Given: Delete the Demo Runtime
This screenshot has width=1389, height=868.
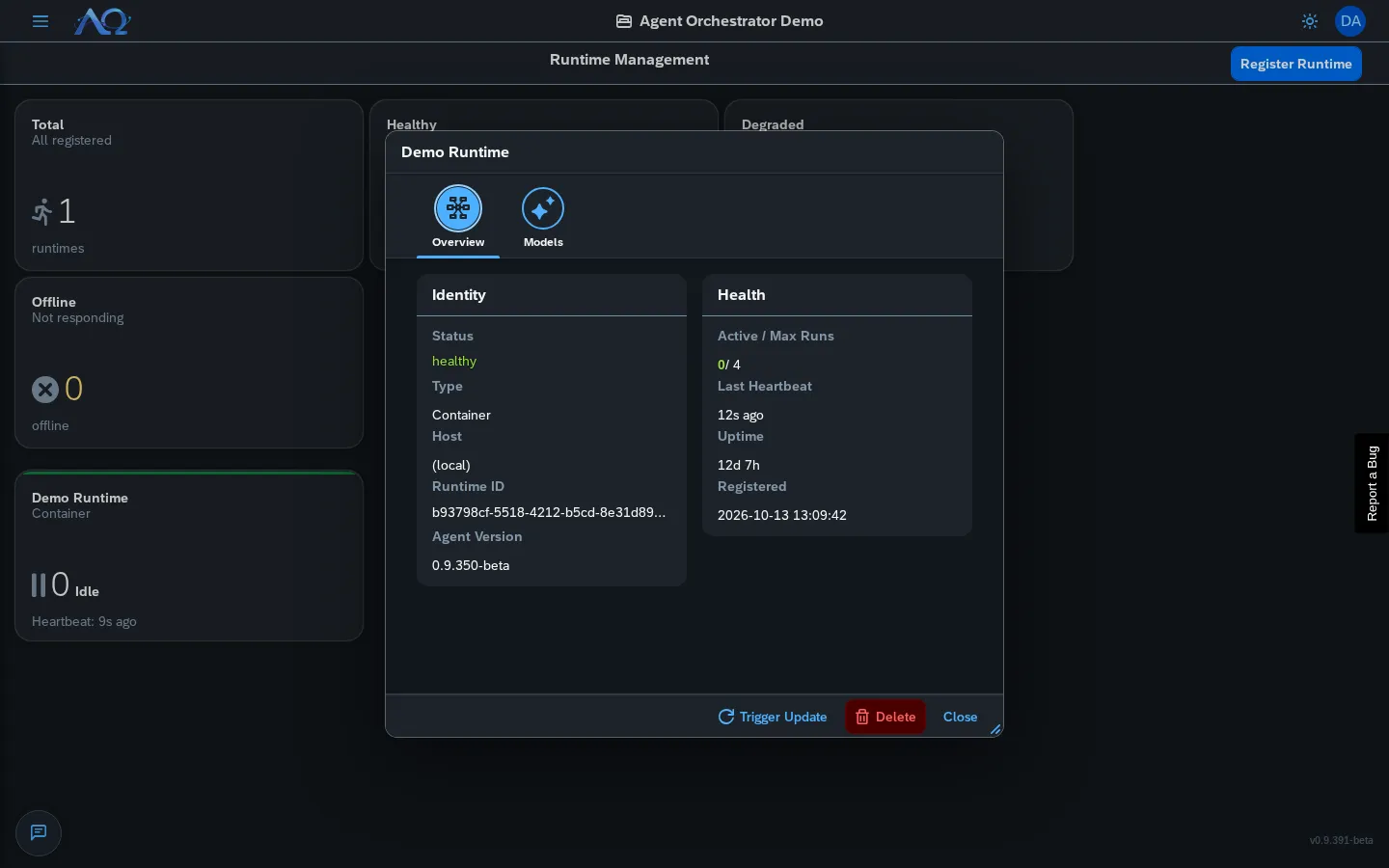Looking at the screenshot, I should click(885, 717).
